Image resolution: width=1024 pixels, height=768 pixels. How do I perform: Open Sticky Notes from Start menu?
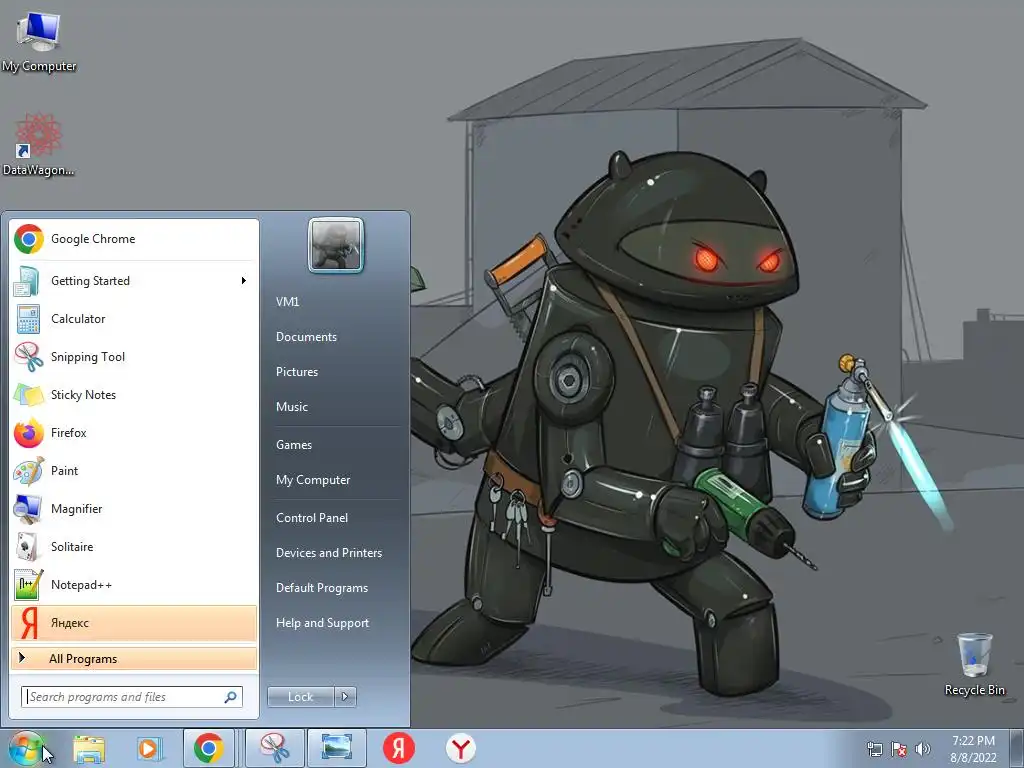pos(134,394)
